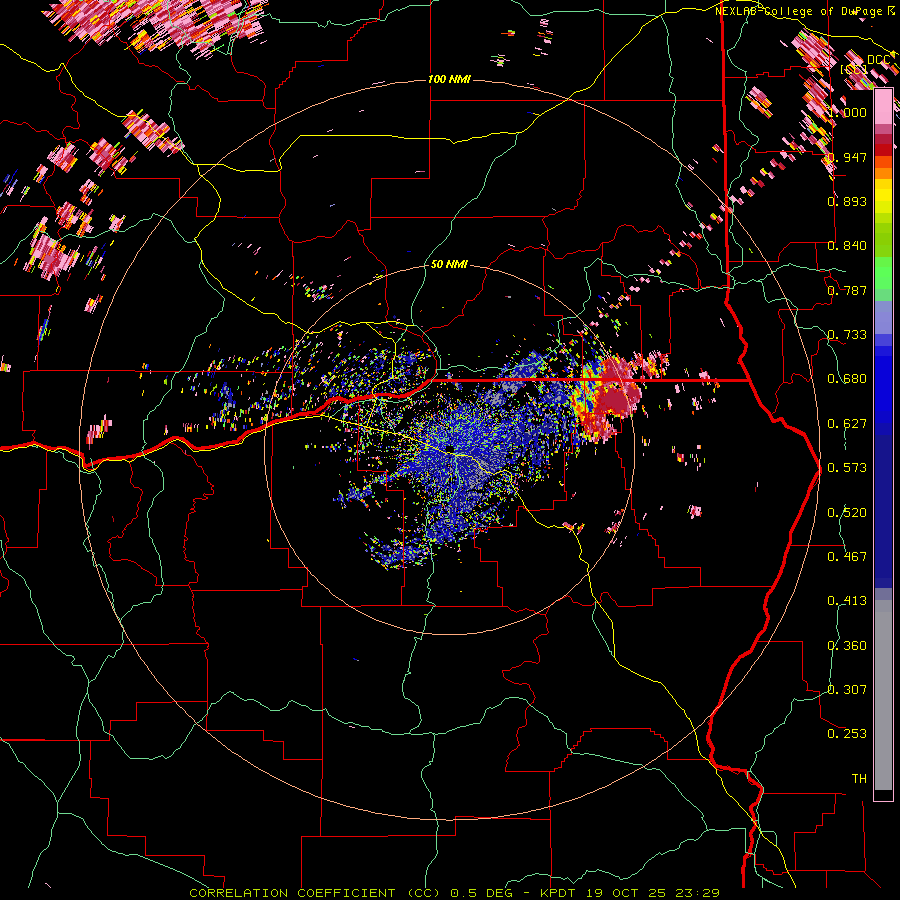Click the 0.360 scale value

(x=847, y=646)
